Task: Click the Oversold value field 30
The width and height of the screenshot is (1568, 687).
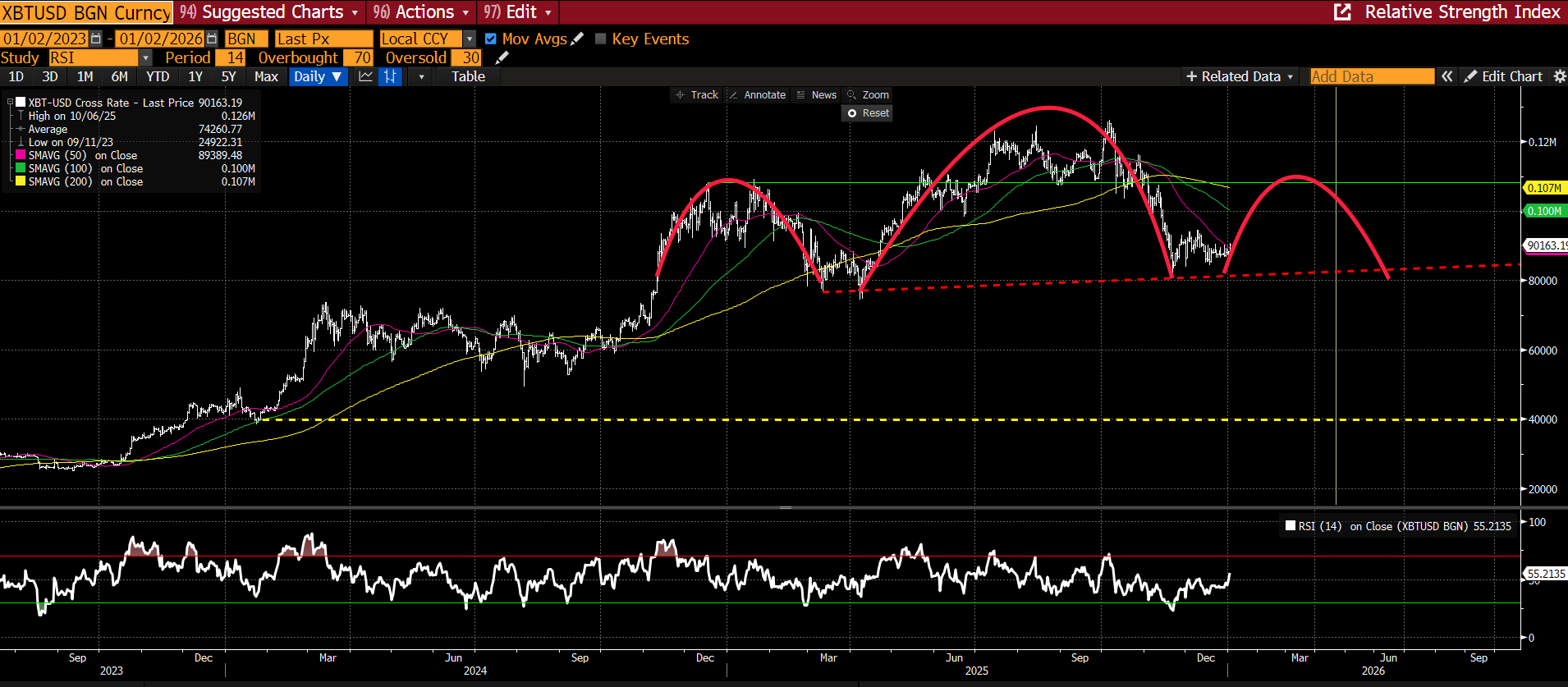Action: [x=466, y=57]
